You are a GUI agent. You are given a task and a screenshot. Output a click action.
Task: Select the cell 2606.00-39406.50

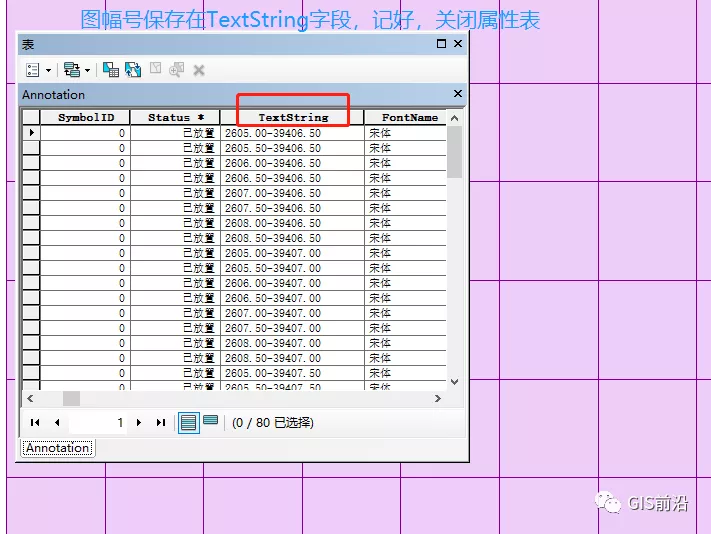pos(292,163)
